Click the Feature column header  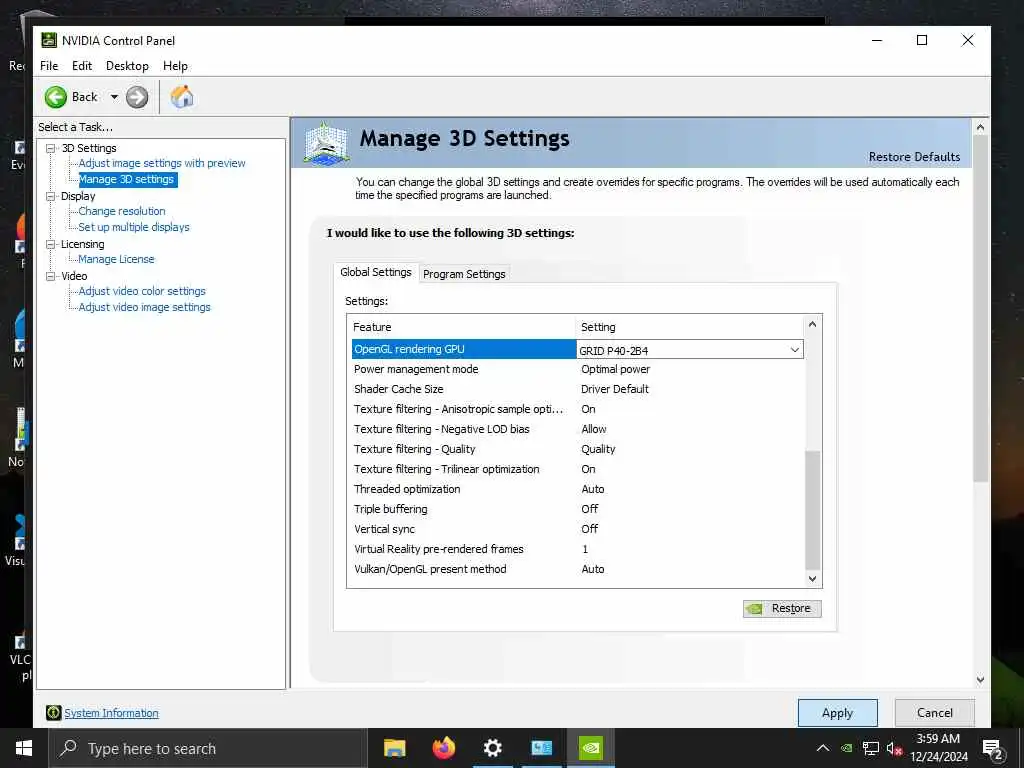(x=462, y=327)
